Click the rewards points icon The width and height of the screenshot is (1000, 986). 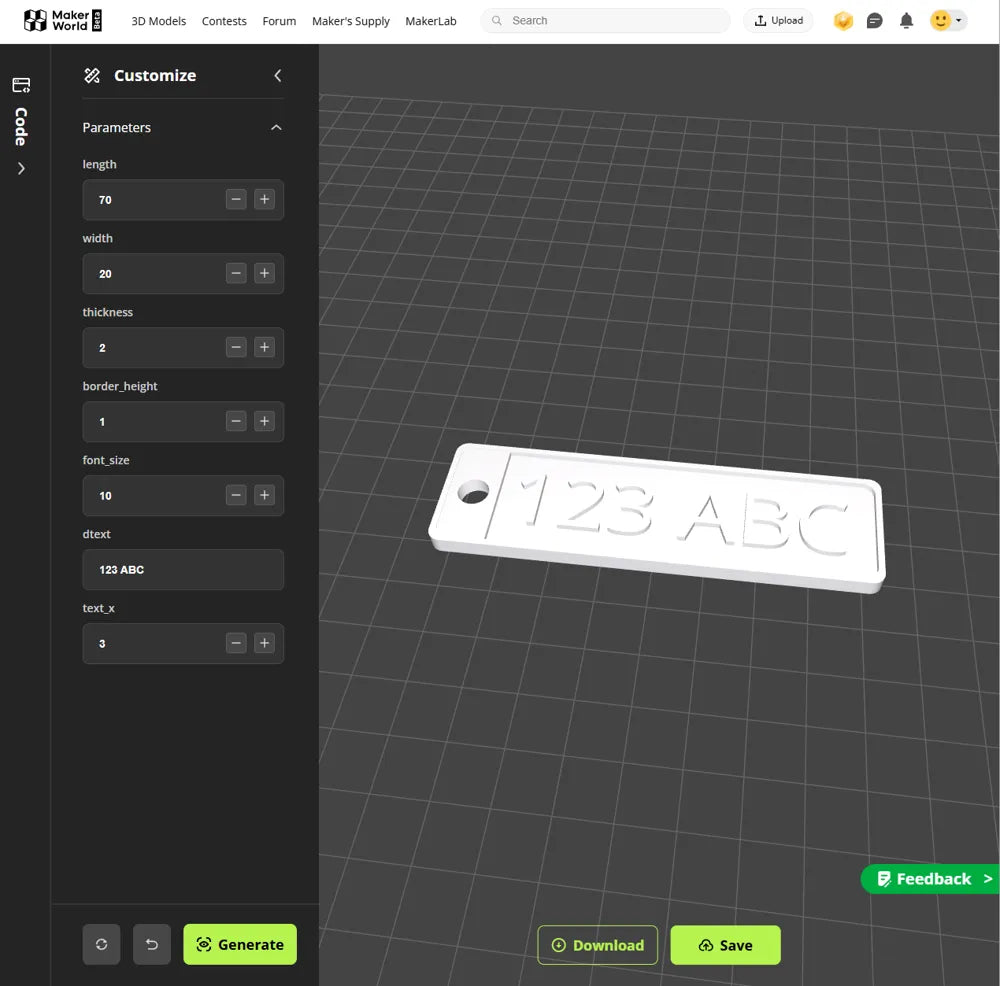[x=843, y=19]
